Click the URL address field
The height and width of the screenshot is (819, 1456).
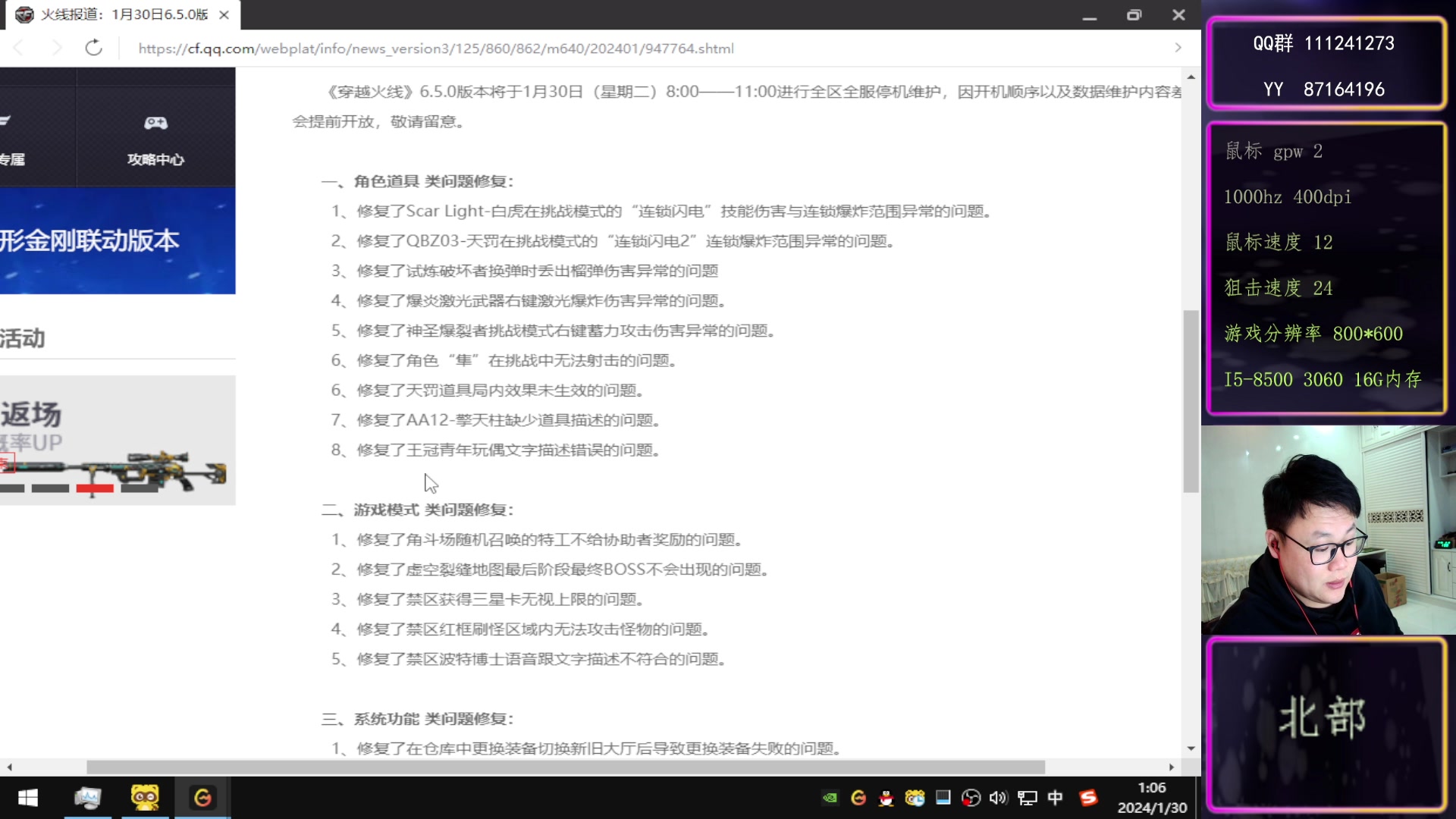(x=436, y=49)
